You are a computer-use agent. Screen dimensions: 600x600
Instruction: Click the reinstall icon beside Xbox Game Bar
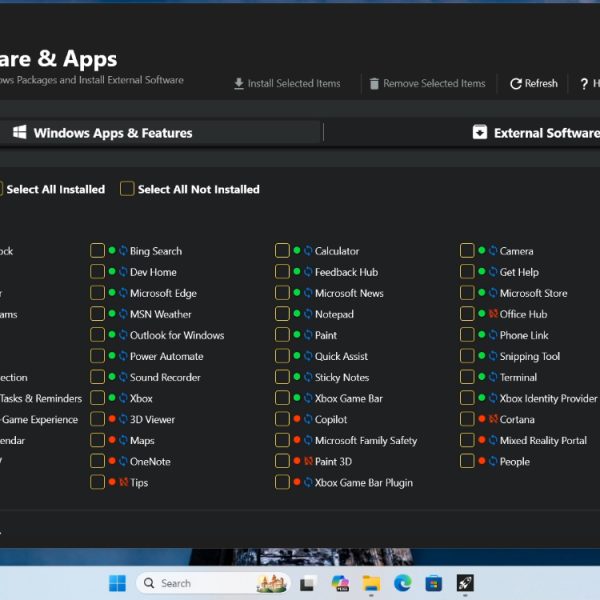308,398
